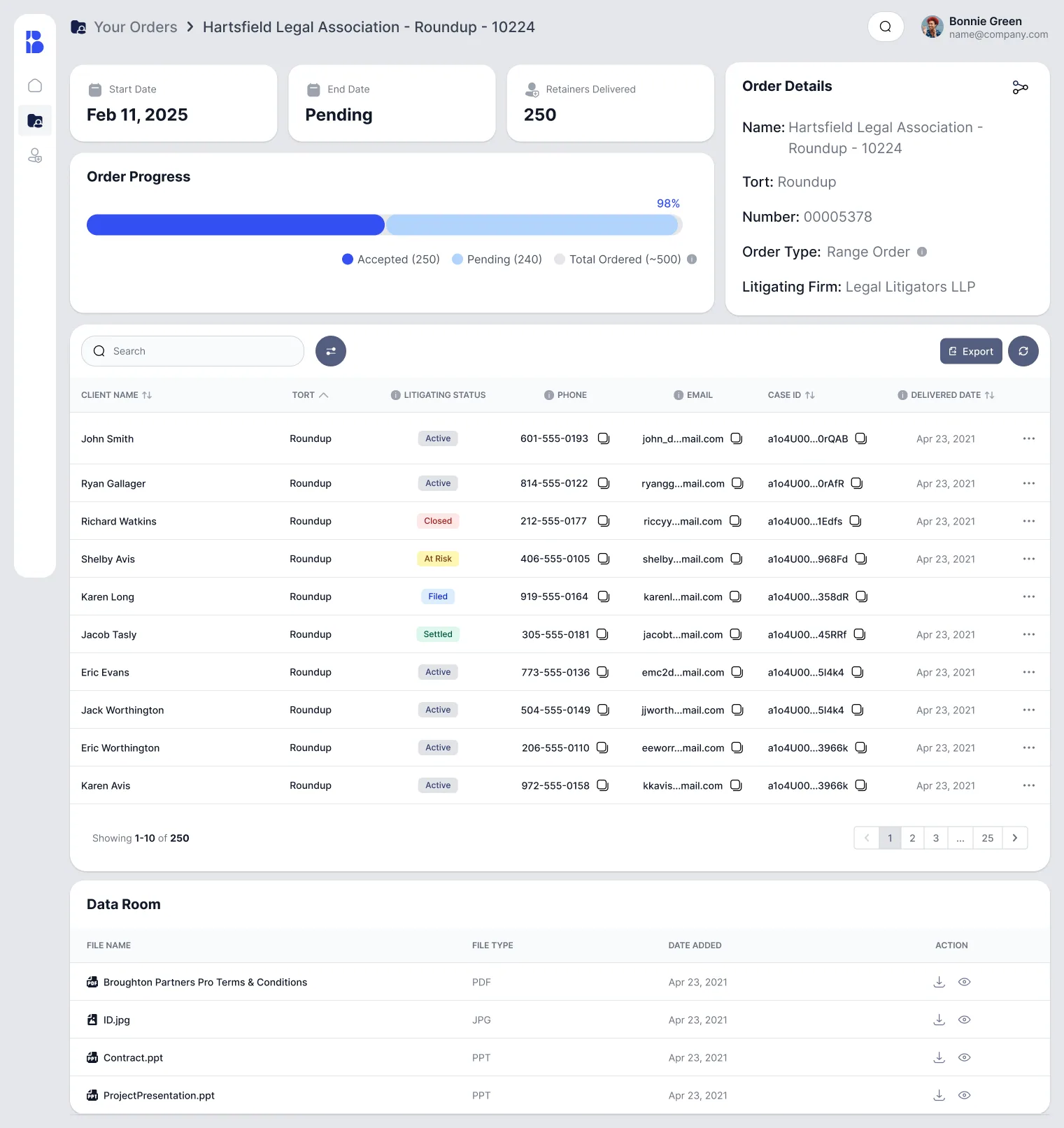1064x1128 pixels.
Task: Go to page 2 of results
Action: 912,838
